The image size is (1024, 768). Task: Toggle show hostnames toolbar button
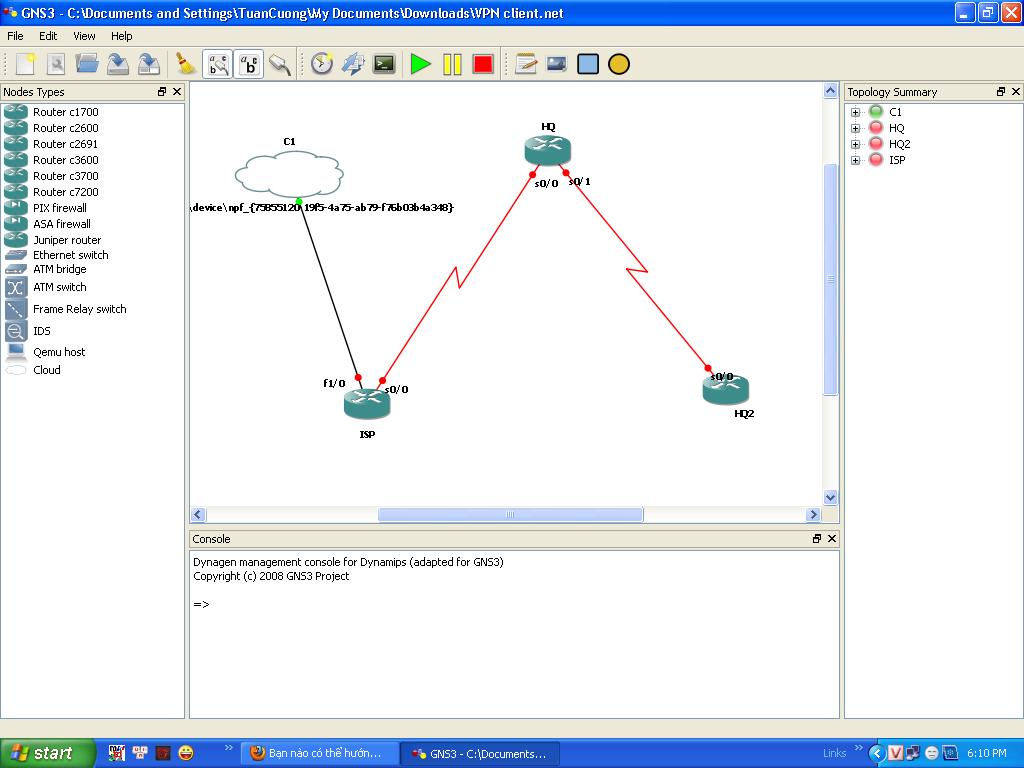pyautogui.click(x=250, y=64)
